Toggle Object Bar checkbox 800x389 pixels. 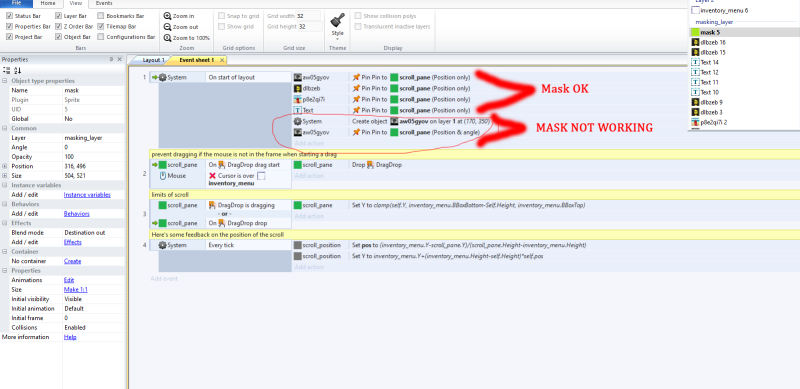(59, 37)
